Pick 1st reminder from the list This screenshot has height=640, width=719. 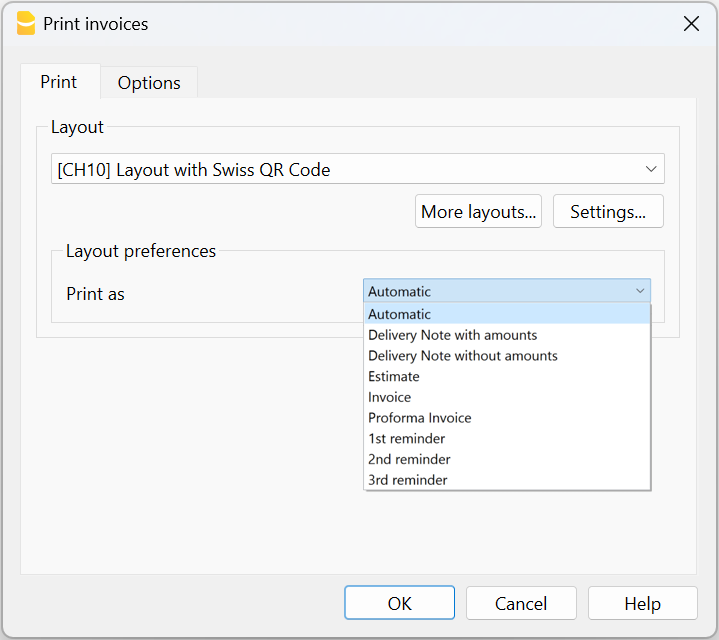(x=406, y=438)
